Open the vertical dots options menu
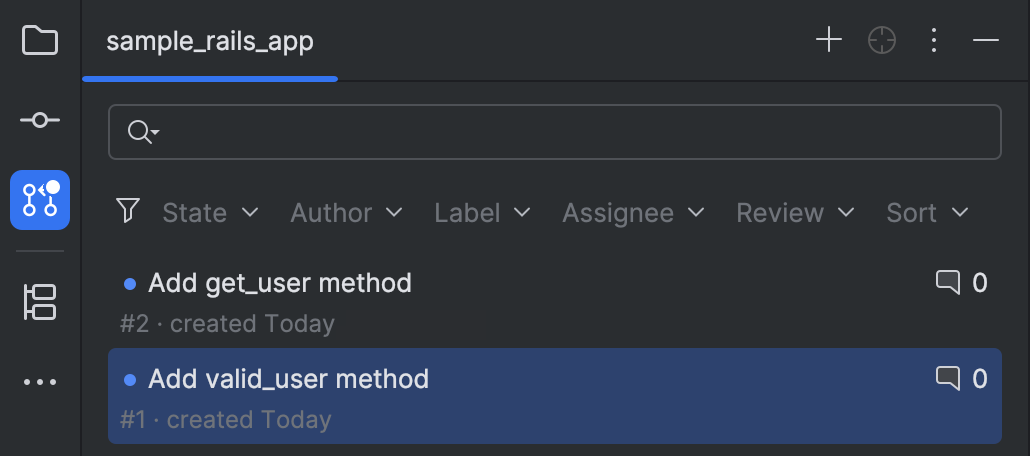 (x=934, y=41)
